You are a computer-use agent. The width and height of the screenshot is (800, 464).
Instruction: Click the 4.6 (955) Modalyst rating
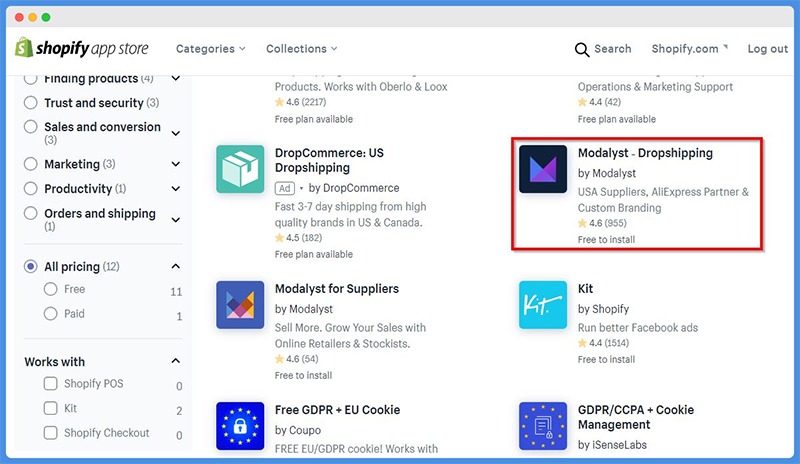tap(602, 223)
